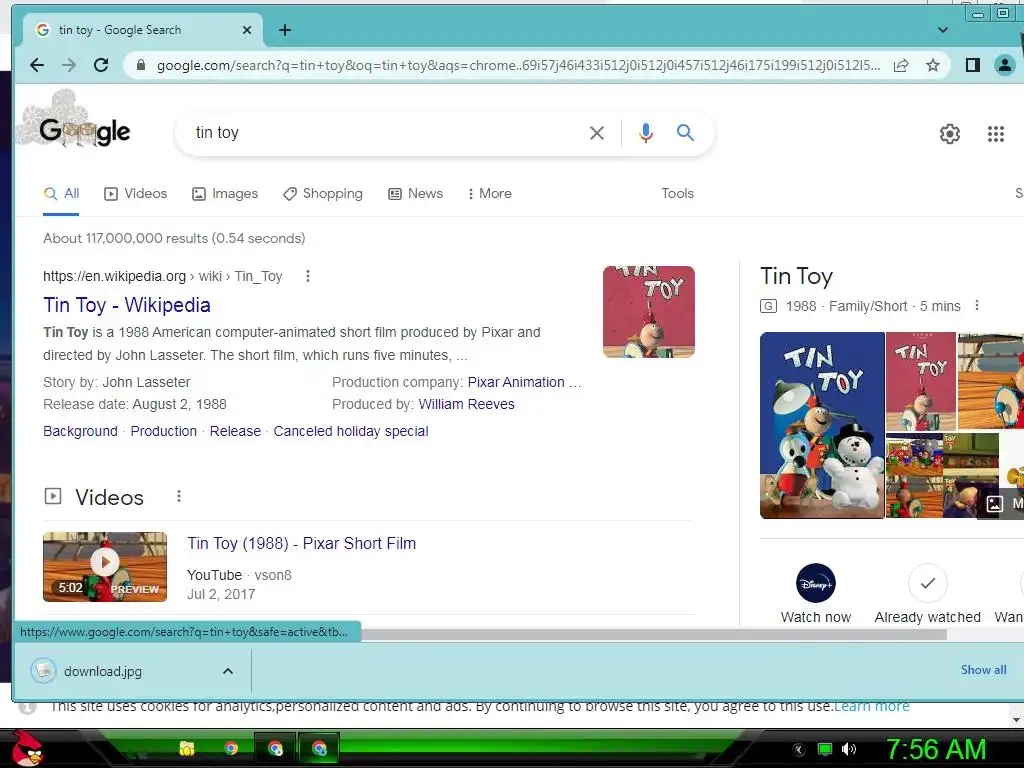Switch to the Images tab
This screenshot has width=1024, height=768.
click(225, 193)
